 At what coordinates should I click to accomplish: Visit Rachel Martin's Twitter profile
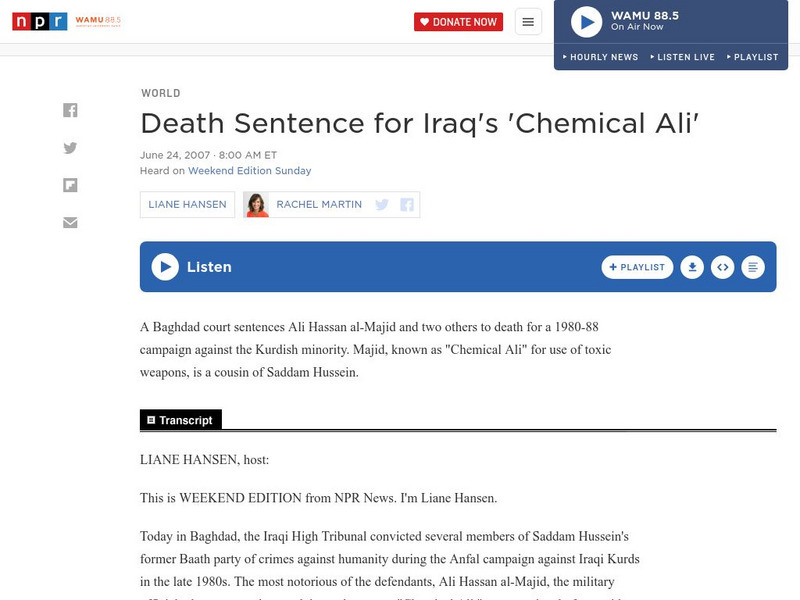[x=381, y=205]
